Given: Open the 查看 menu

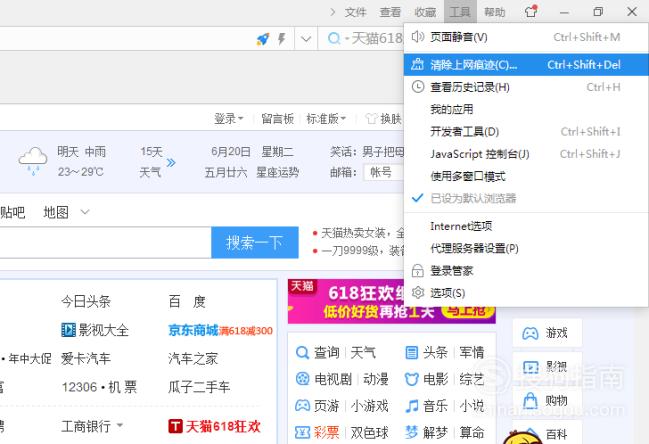Looking at the screenshot, I should pos(390,12).
